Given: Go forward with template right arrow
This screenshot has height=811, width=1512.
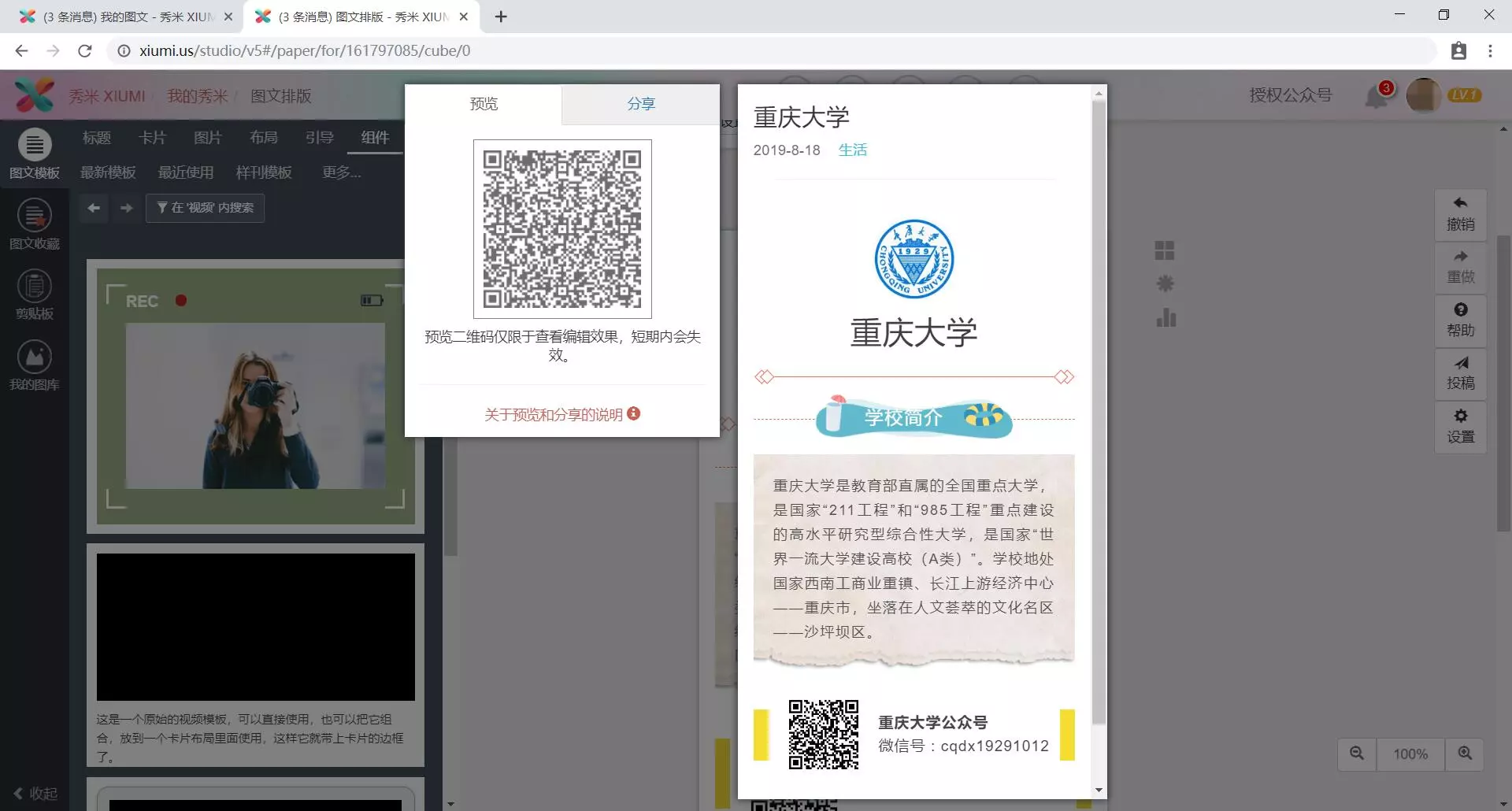Looking at the screenshot, I should pos(126,208).
